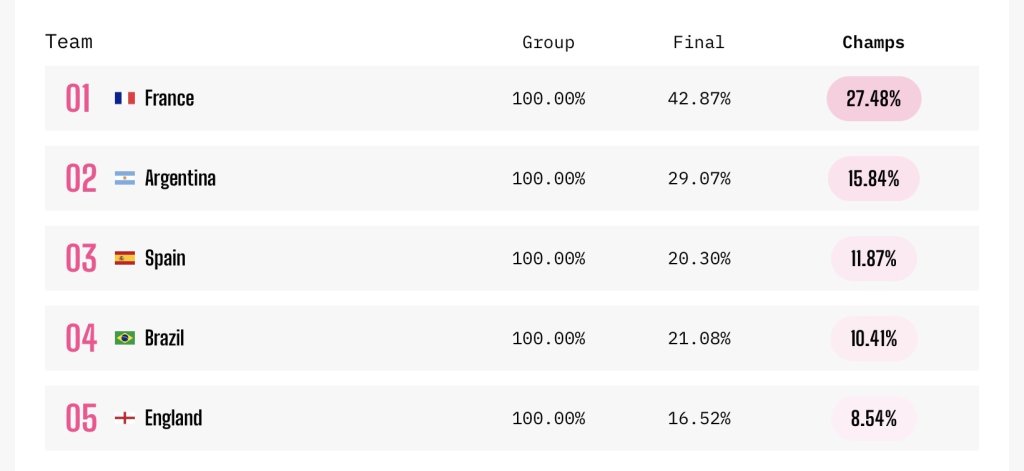Click France's 42.87% final probability
This screenshot has height=471, width=1024.
(x=699, y=99)
